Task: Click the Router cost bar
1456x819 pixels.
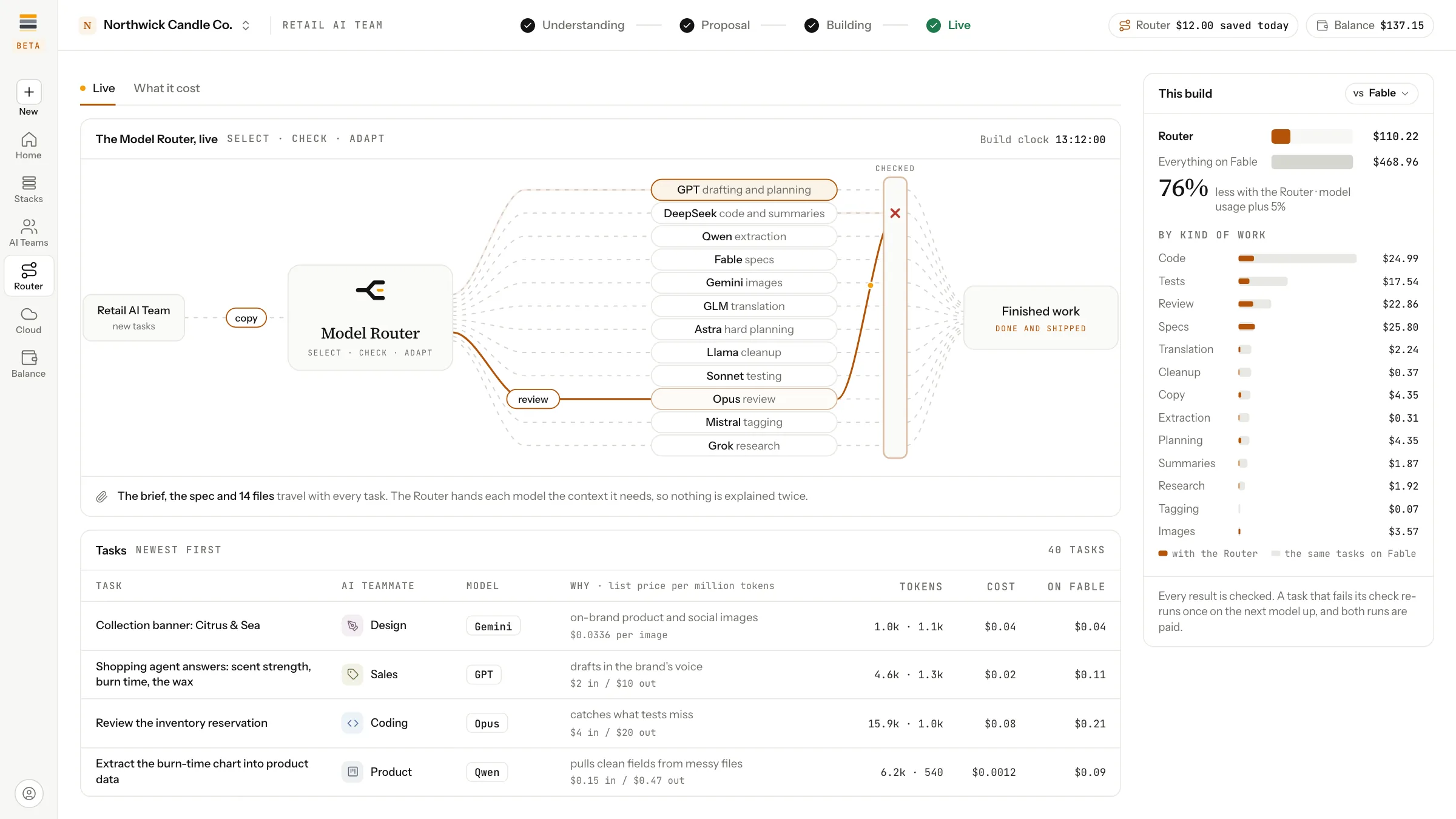Action: 1312,136
